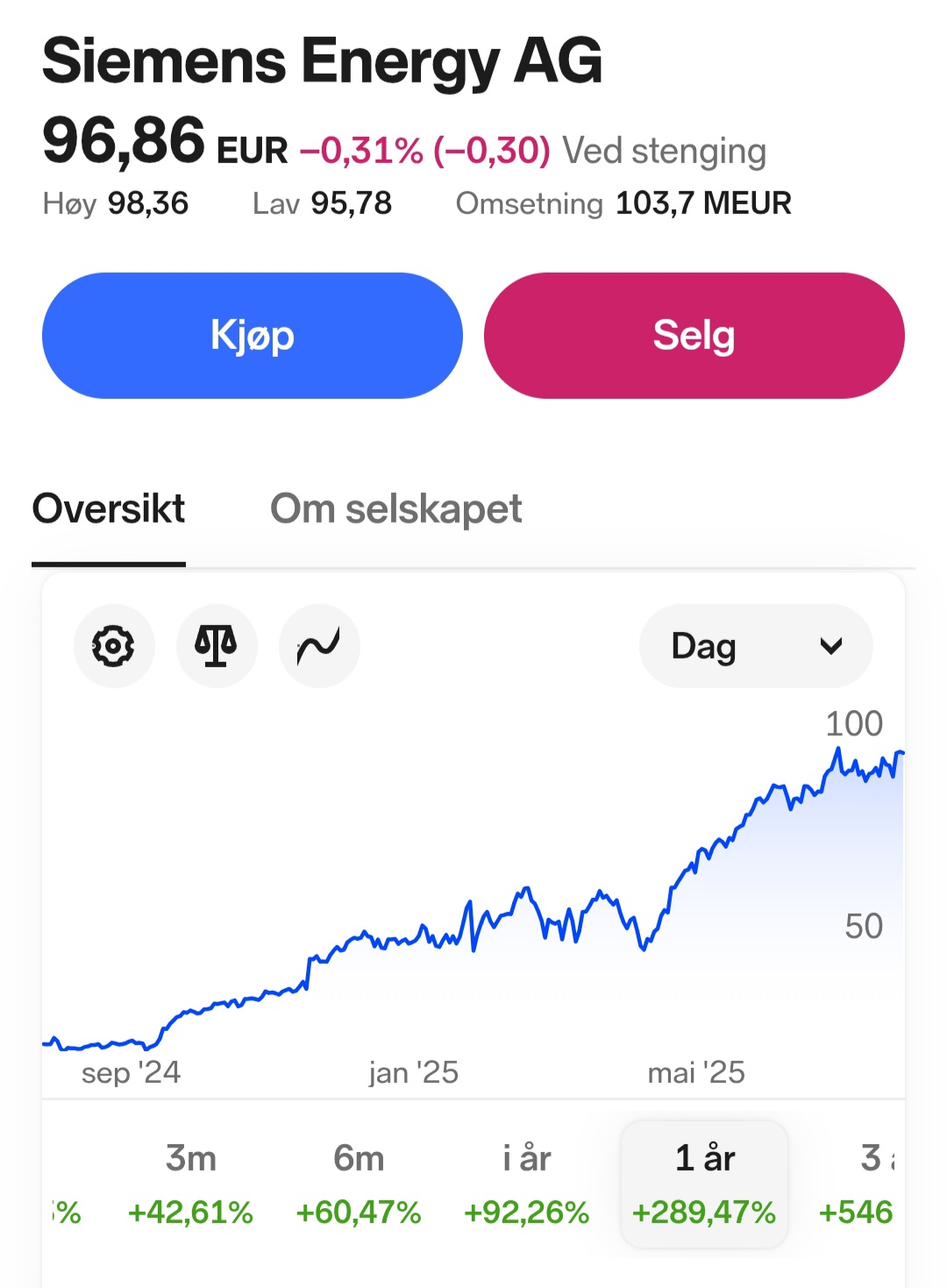Click the mai '25 axis label

(696, 1072)
